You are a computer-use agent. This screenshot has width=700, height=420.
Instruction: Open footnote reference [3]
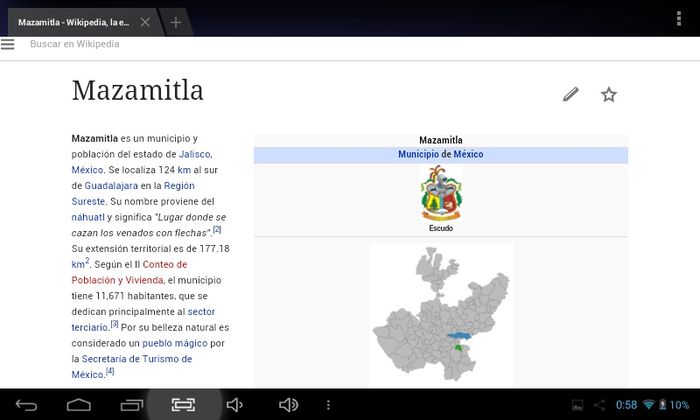pos(114,324)
